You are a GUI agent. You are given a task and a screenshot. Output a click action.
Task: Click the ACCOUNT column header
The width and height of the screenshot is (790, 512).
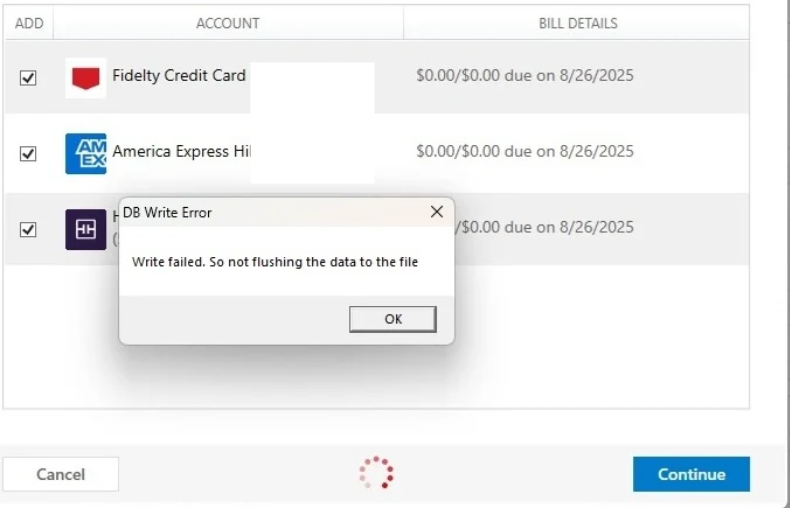point(228,23)
